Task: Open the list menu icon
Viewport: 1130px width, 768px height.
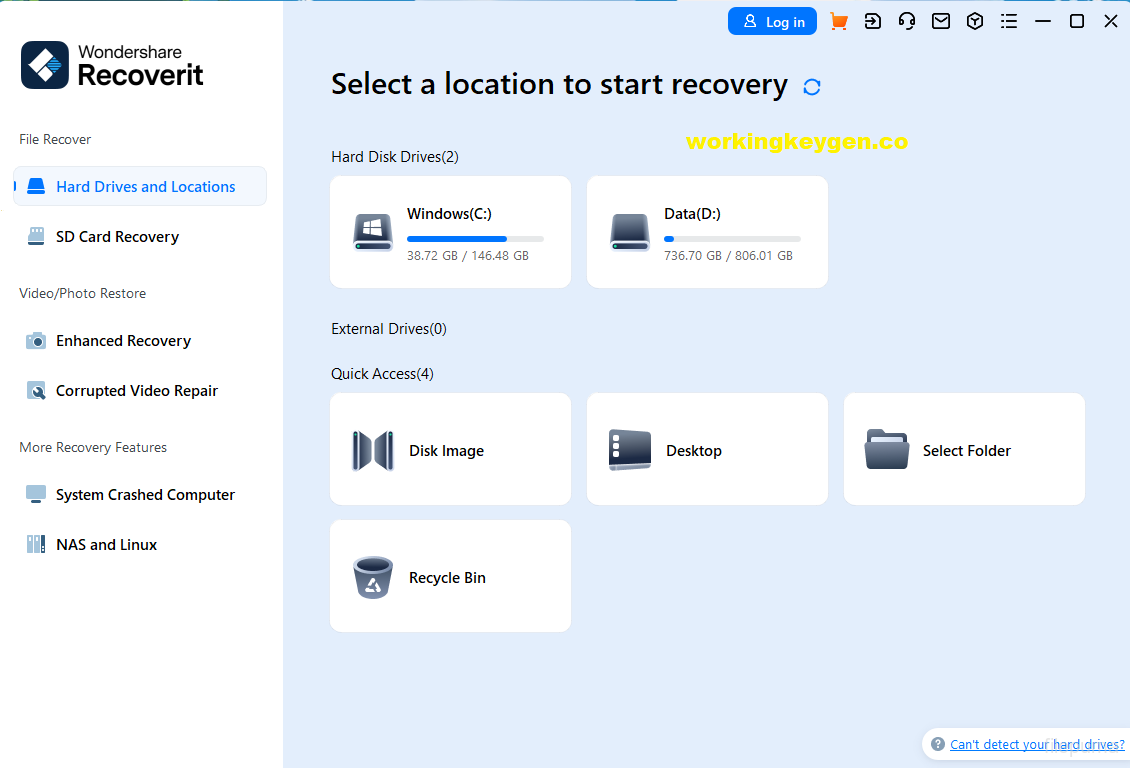Action: pos(1009,20)
